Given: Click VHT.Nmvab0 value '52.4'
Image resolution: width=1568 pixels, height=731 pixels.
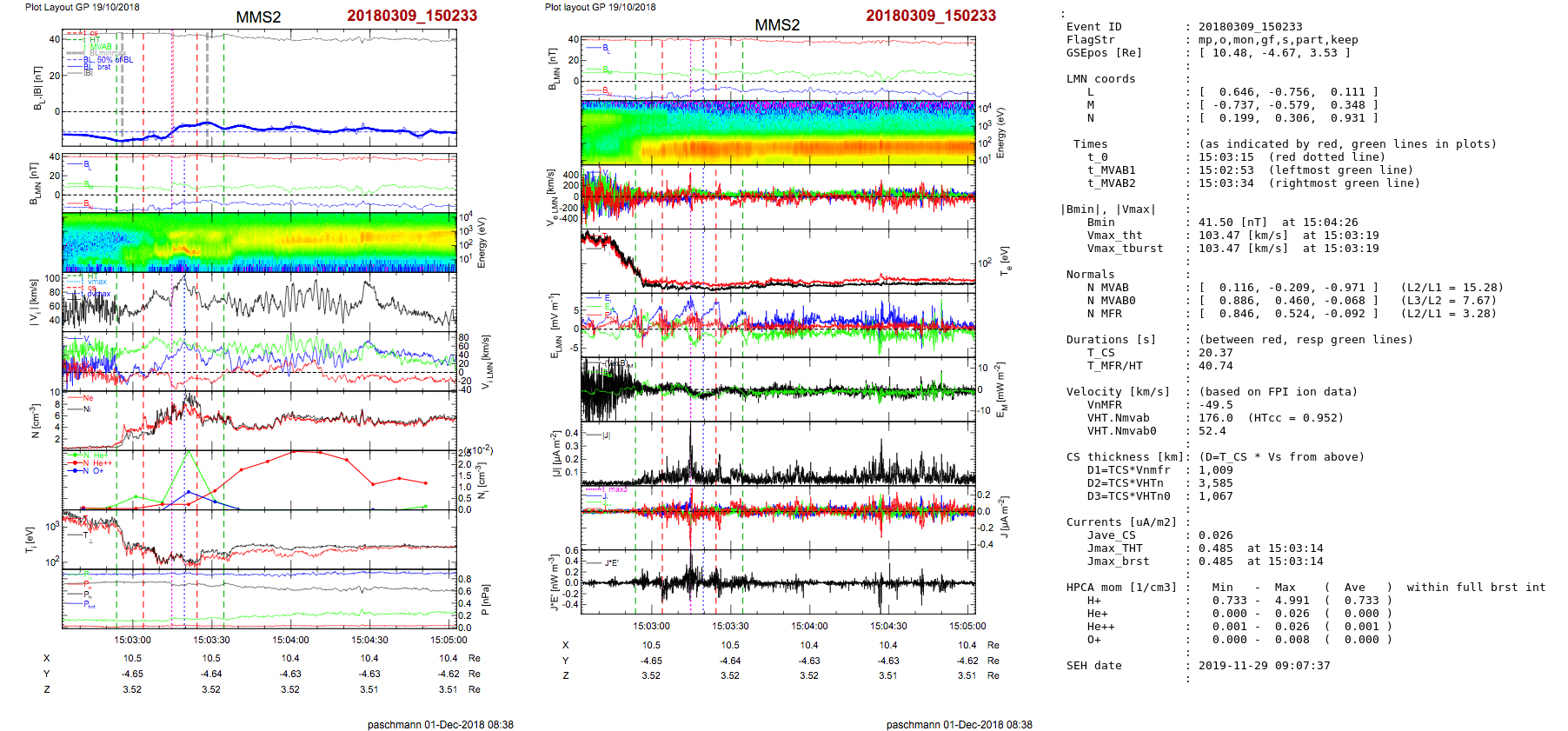Looking at the screenshot, I should click(x=1212, y=431).
